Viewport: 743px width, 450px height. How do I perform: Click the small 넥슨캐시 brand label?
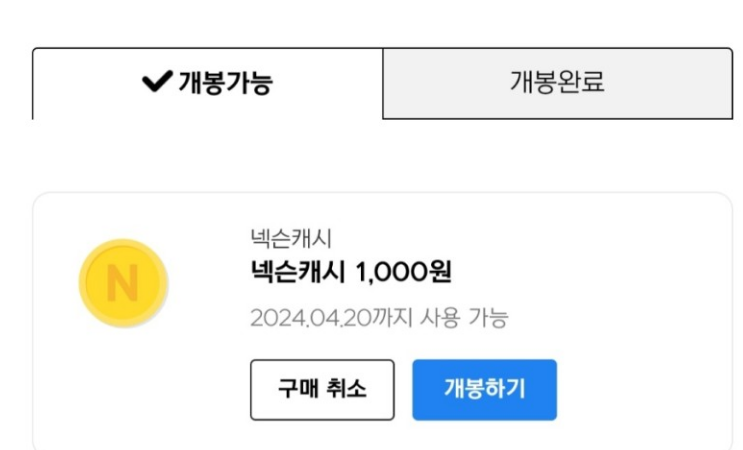pos(291,238)
